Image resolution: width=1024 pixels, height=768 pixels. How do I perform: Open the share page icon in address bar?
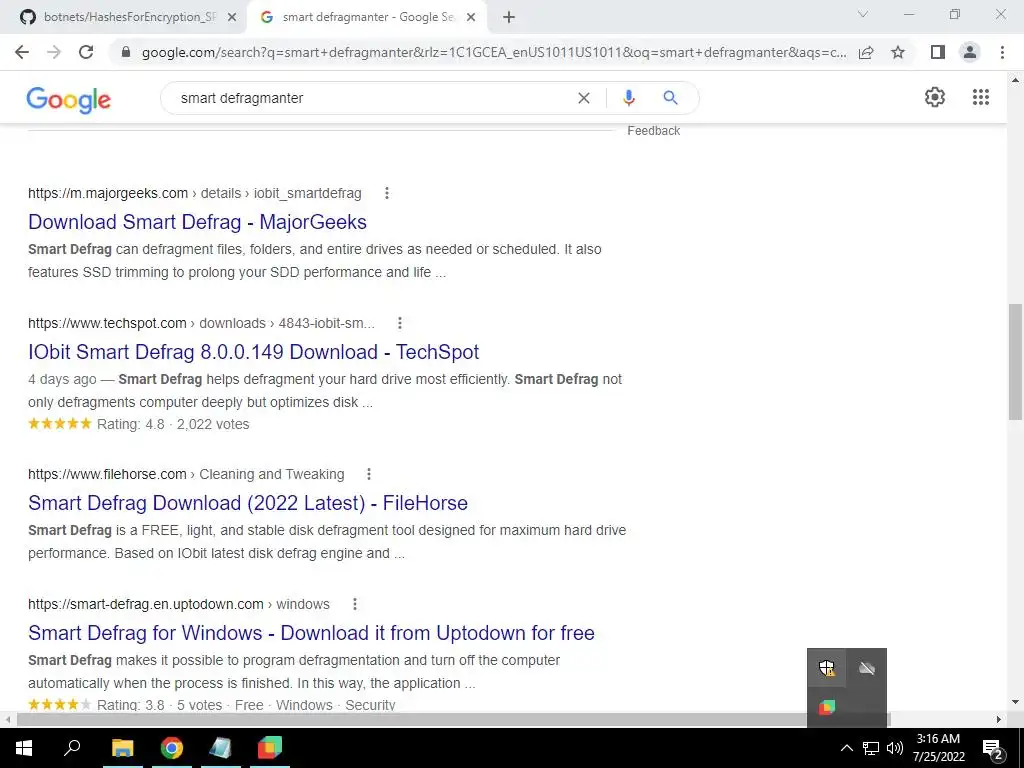coord(866,52)
